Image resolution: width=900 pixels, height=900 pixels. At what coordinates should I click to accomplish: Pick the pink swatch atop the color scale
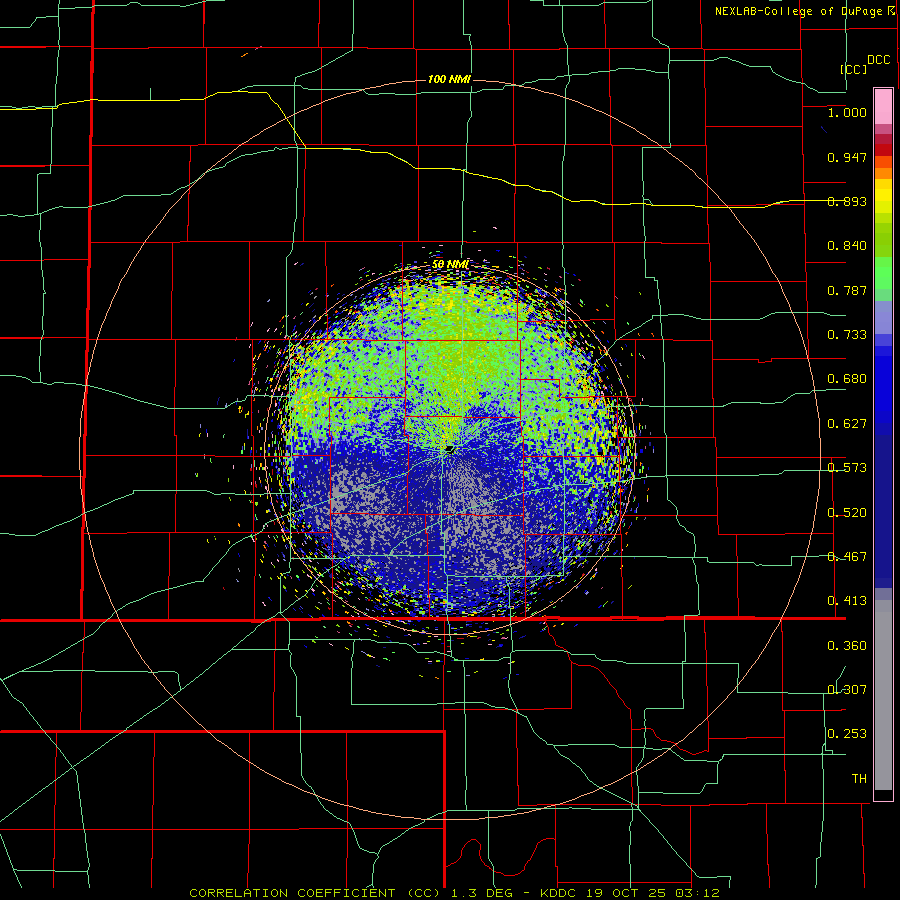click(883, 107)
